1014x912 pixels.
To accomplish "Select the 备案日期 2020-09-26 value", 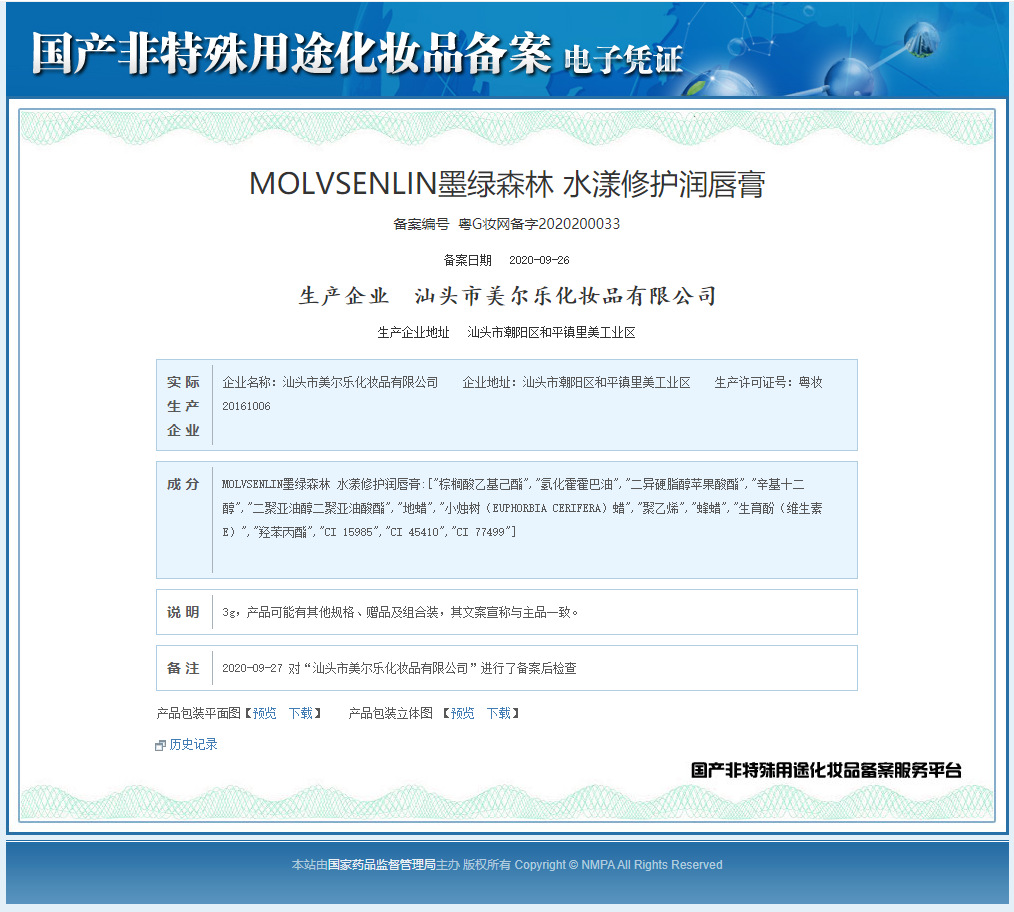I will [x=539, y=260].
